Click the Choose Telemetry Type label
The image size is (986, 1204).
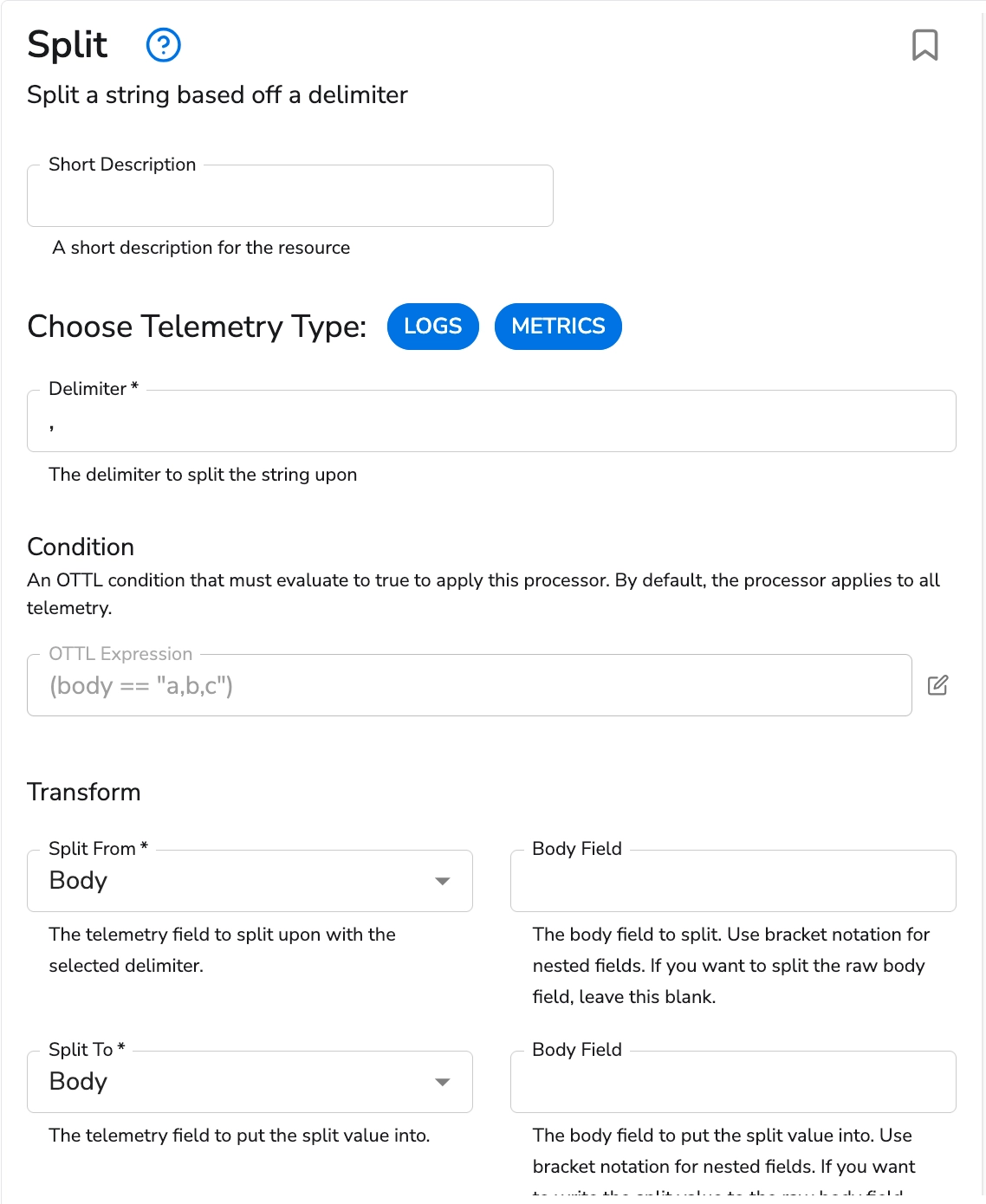click(x=197, y=327)
